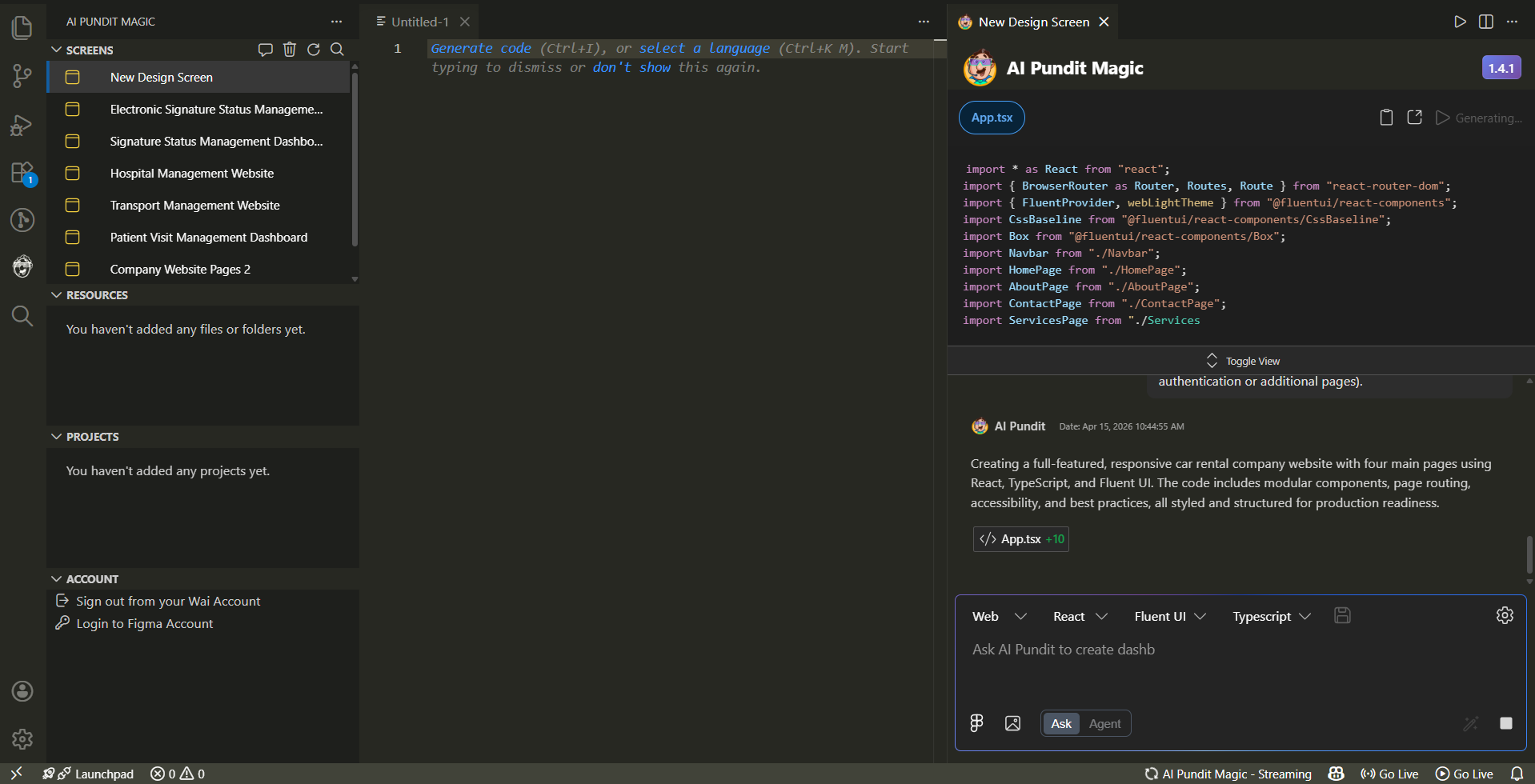Click the 'select a language' link
This screenshot has width=1535, height=784.
coord(704,48)
